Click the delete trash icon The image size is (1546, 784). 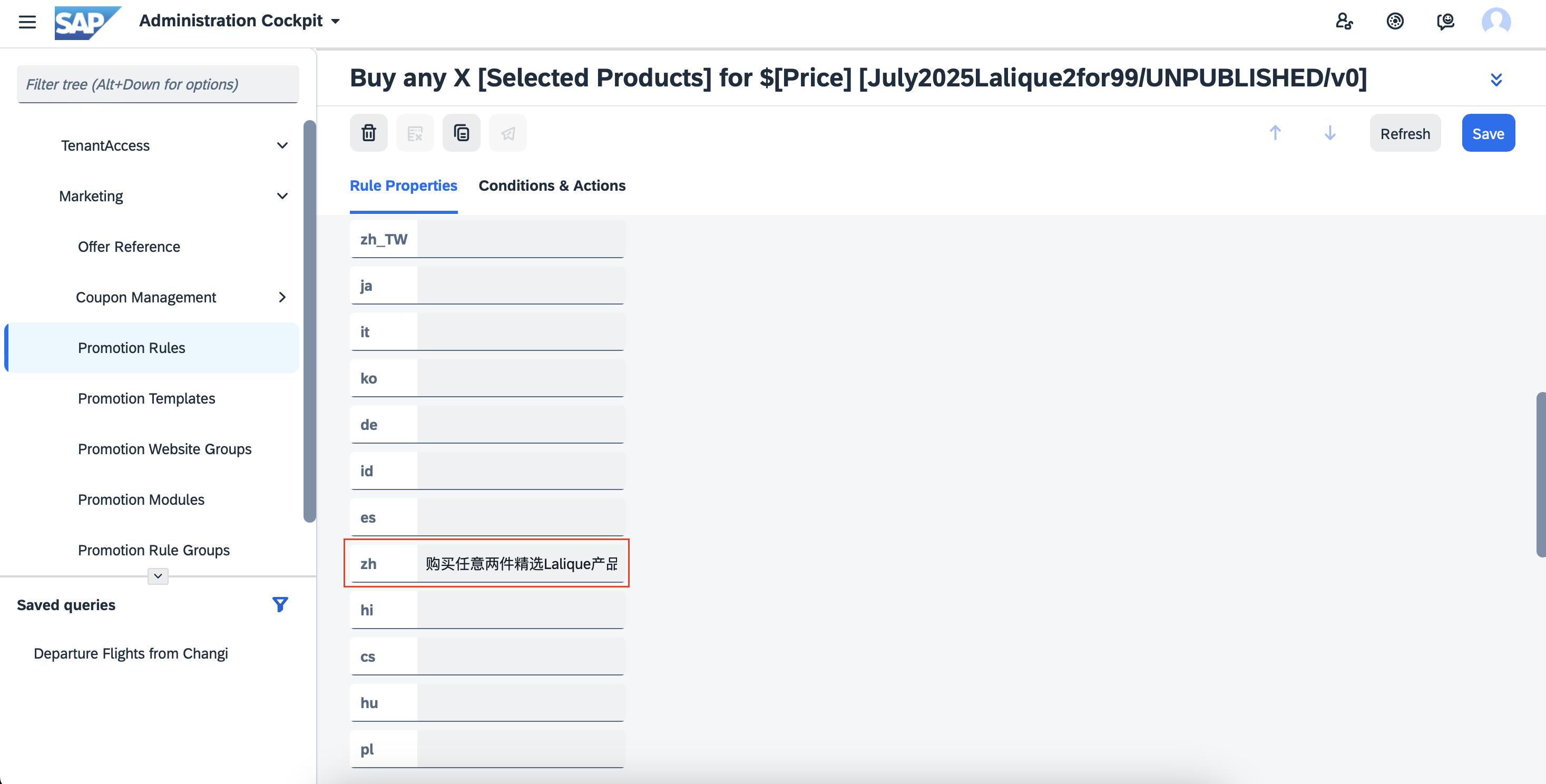(368, 133)
